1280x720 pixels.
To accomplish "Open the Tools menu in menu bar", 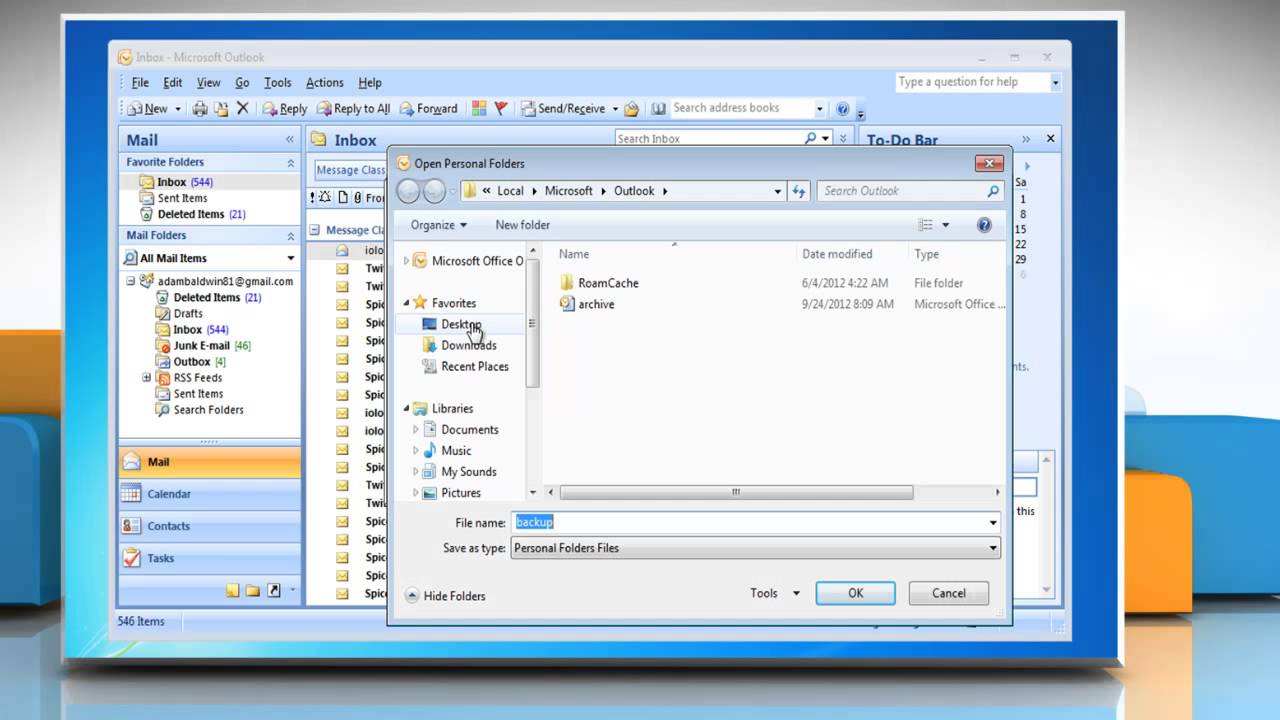I will pos(277,83).
